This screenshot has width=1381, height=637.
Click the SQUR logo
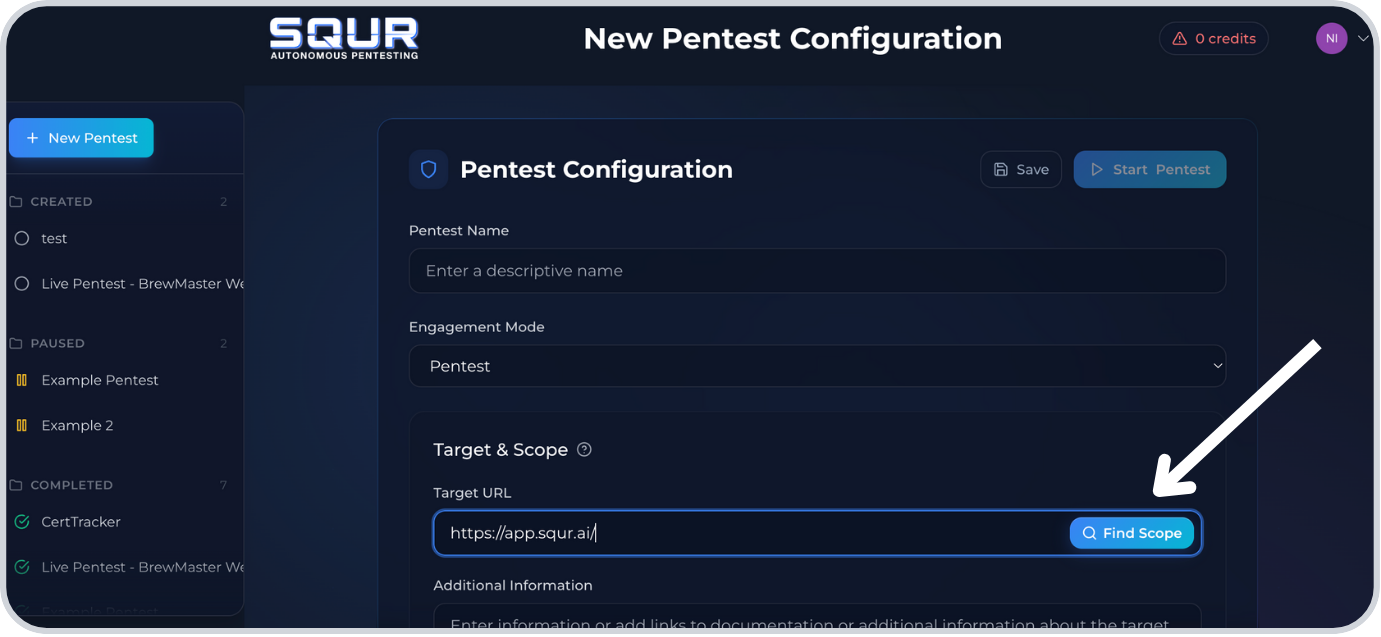pos(344,39)
